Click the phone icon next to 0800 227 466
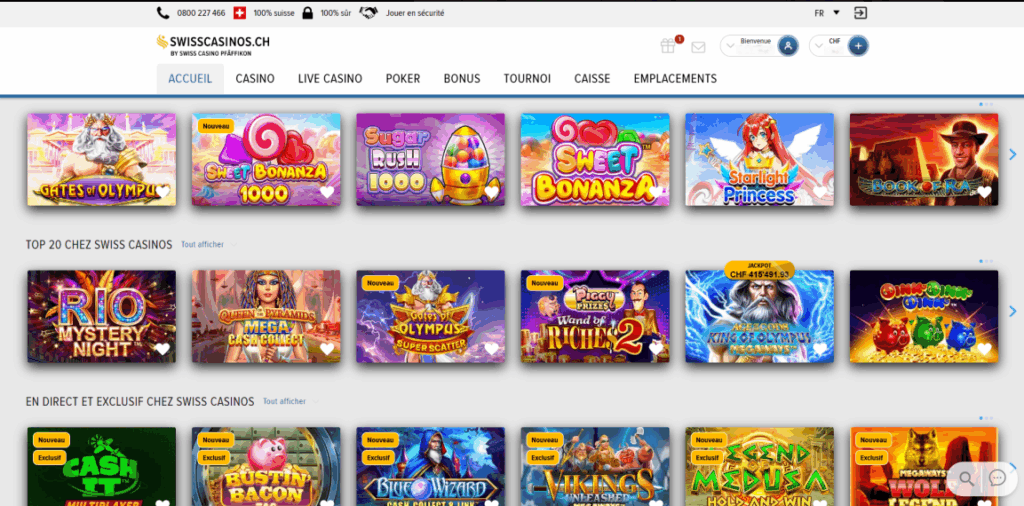Viewport: 1024px width, 506px height. click(x=163, y=13)
